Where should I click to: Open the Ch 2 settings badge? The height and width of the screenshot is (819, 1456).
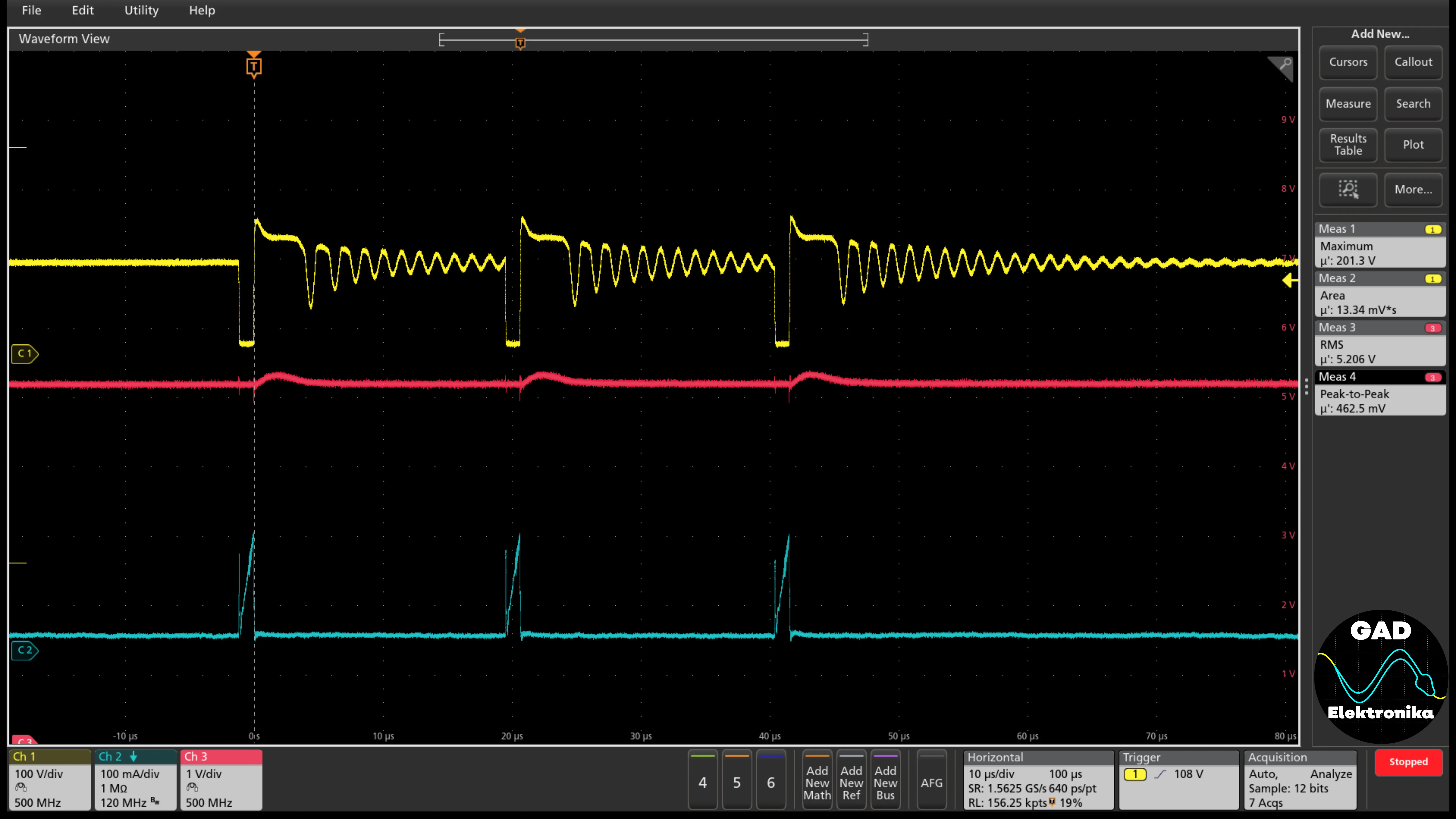(135, 780)
